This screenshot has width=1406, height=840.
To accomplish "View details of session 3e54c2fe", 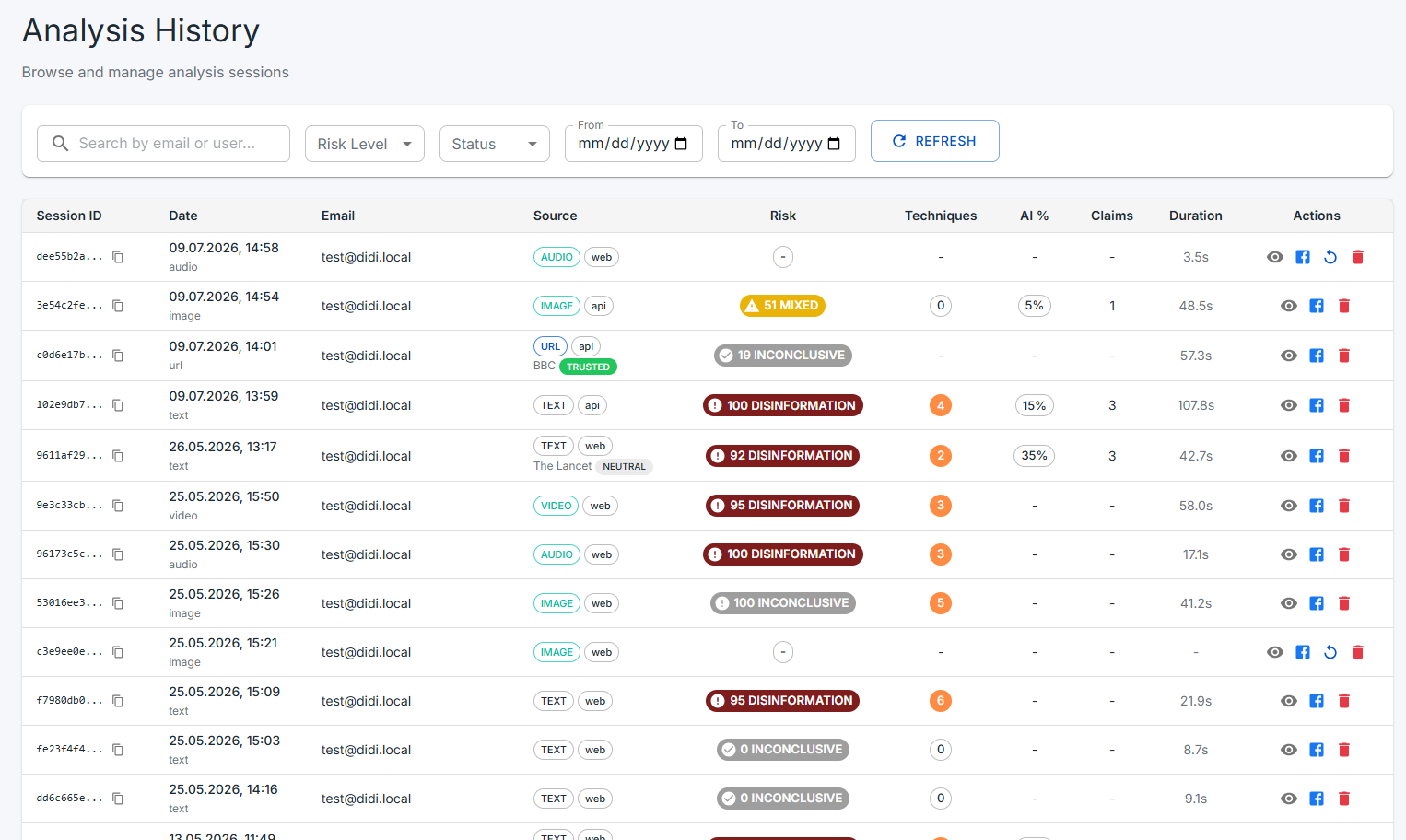I will coord(1289,306).
